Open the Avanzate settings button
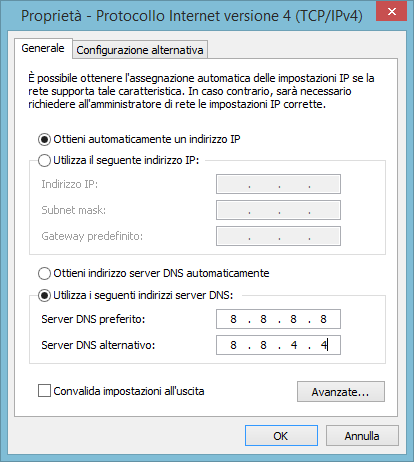 tap(341, 392)
